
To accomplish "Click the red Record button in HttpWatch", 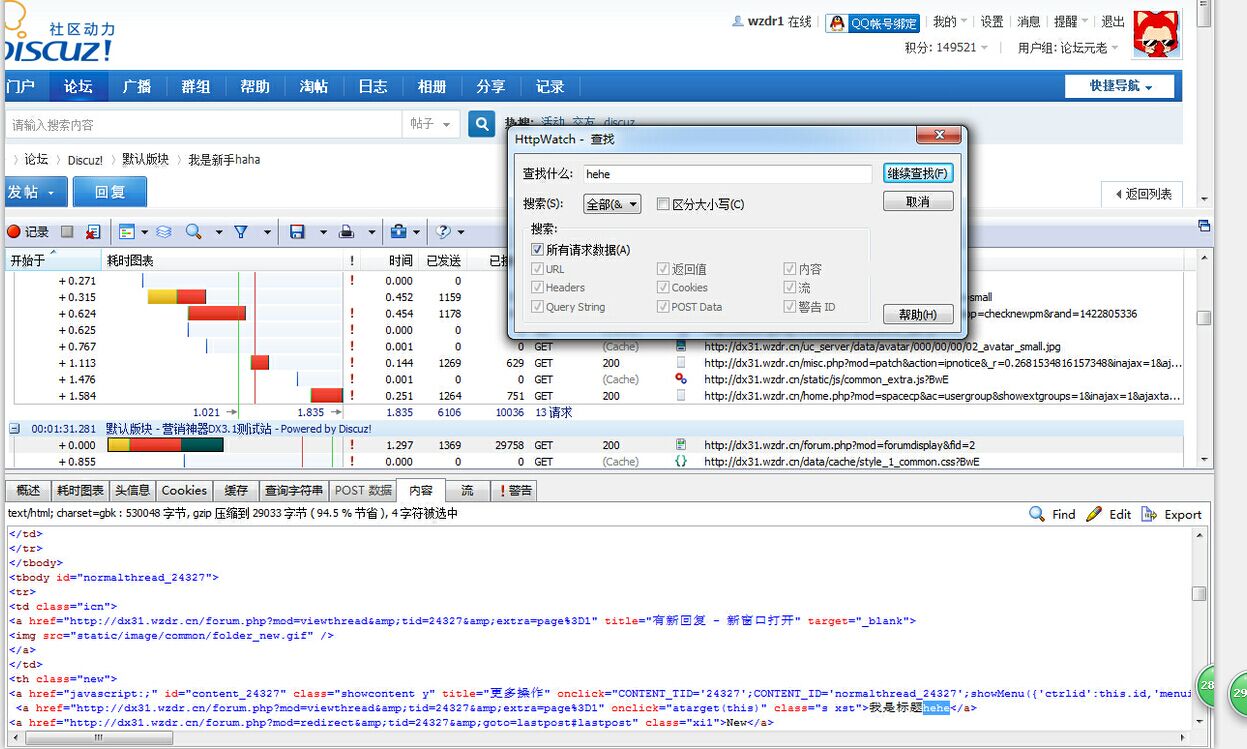I will coord(28,232).
